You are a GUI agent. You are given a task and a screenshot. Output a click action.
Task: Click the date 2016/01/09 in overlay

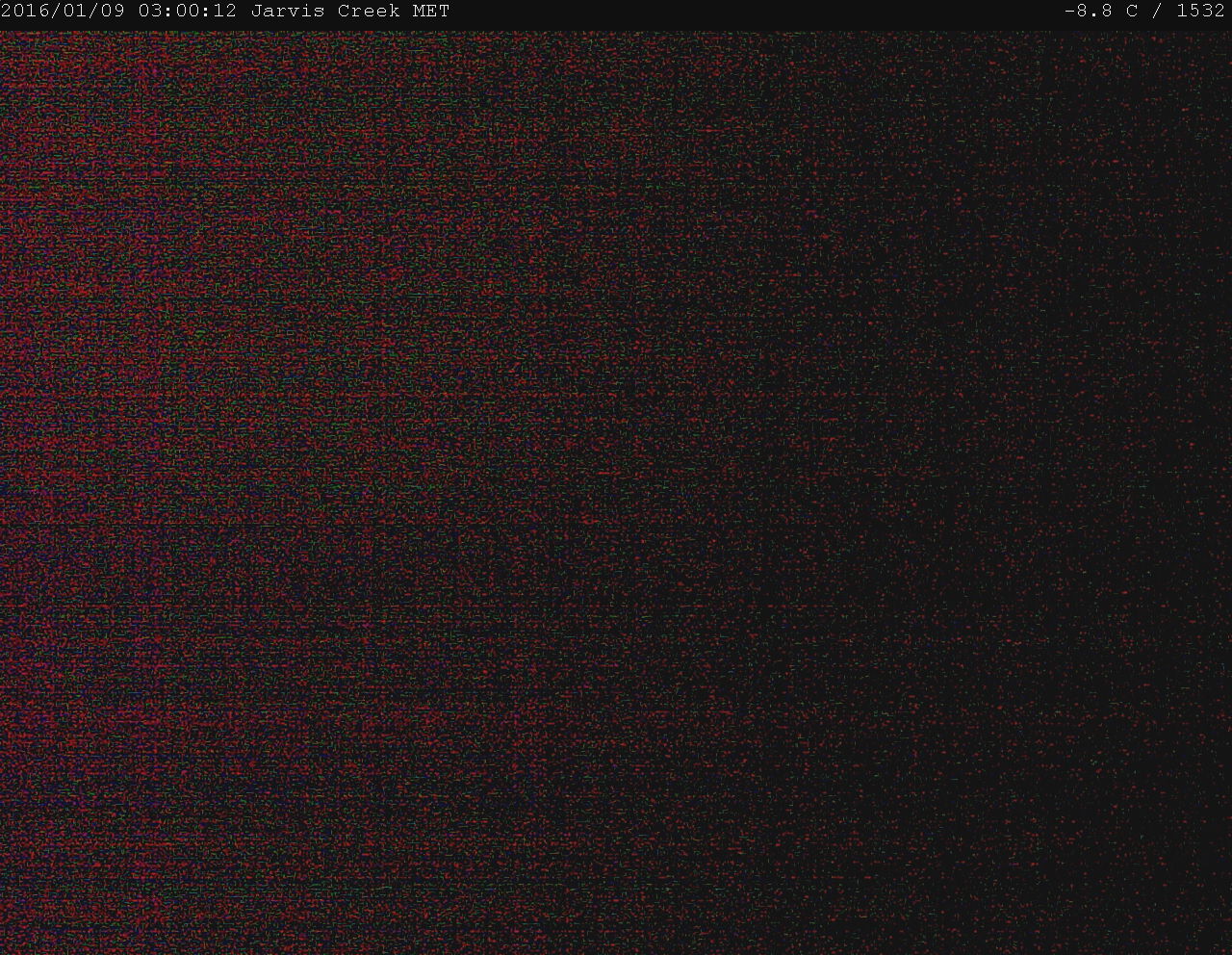click(64, 12)
